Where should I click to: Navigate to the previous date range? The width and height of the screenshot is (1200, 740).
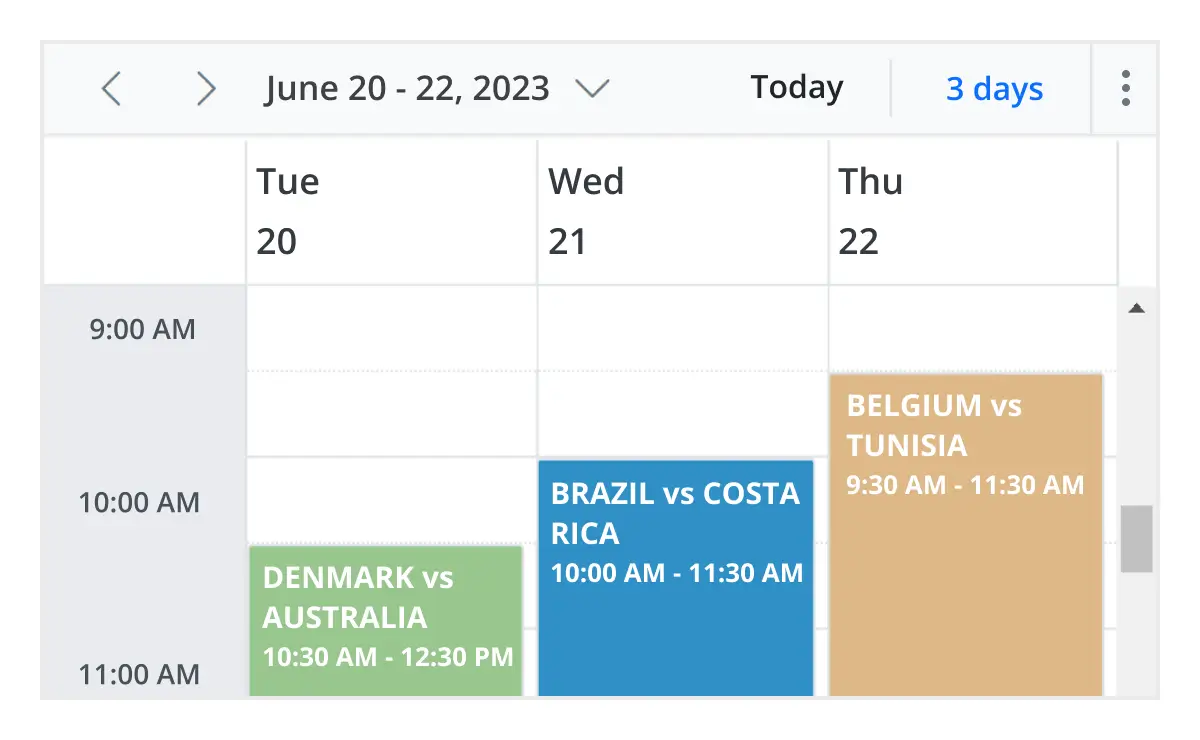110,88
